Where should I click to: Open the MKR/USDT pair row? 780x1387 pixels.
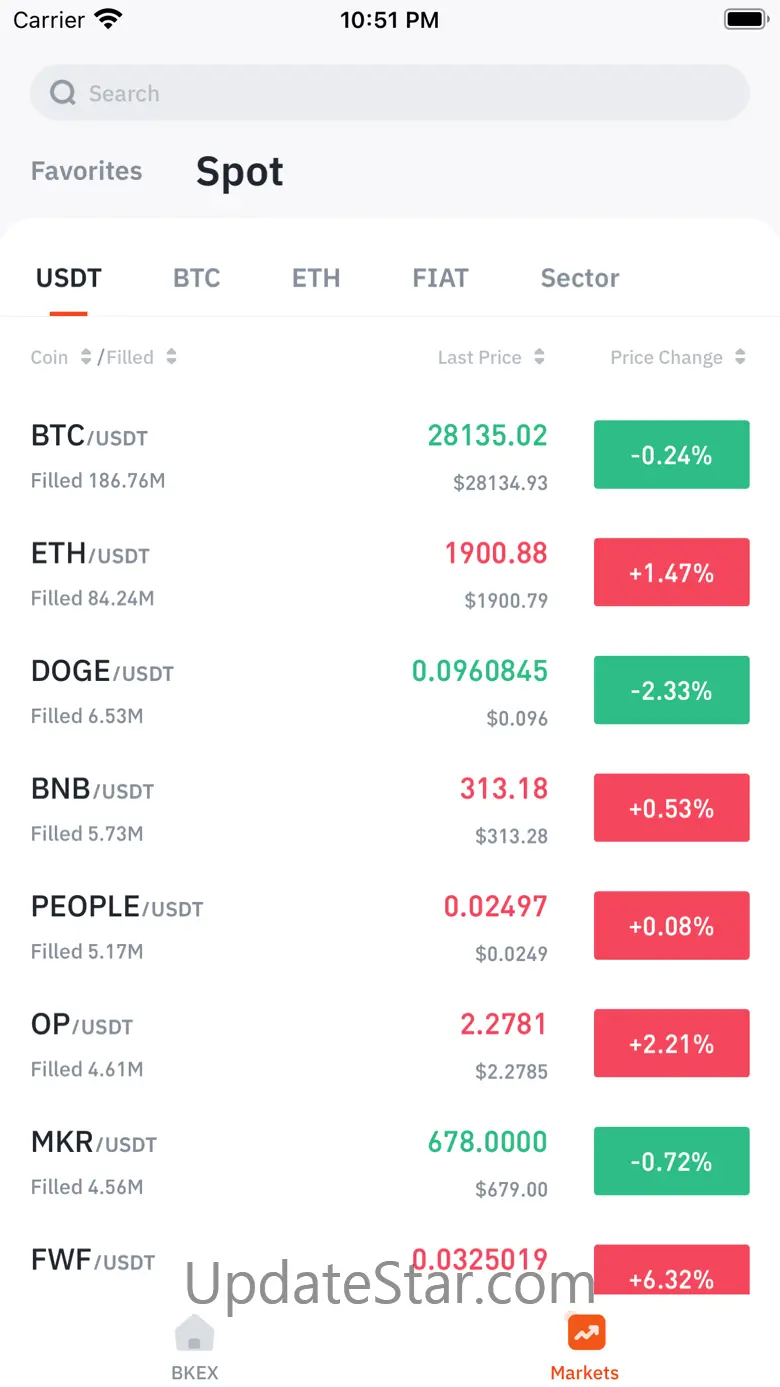[x=290, y=1161]
